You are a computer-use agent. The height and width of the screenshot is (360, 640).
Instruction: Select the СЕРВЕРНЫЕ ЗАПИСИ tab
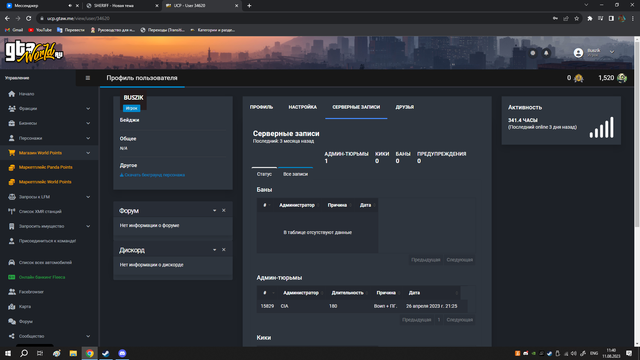356,107
